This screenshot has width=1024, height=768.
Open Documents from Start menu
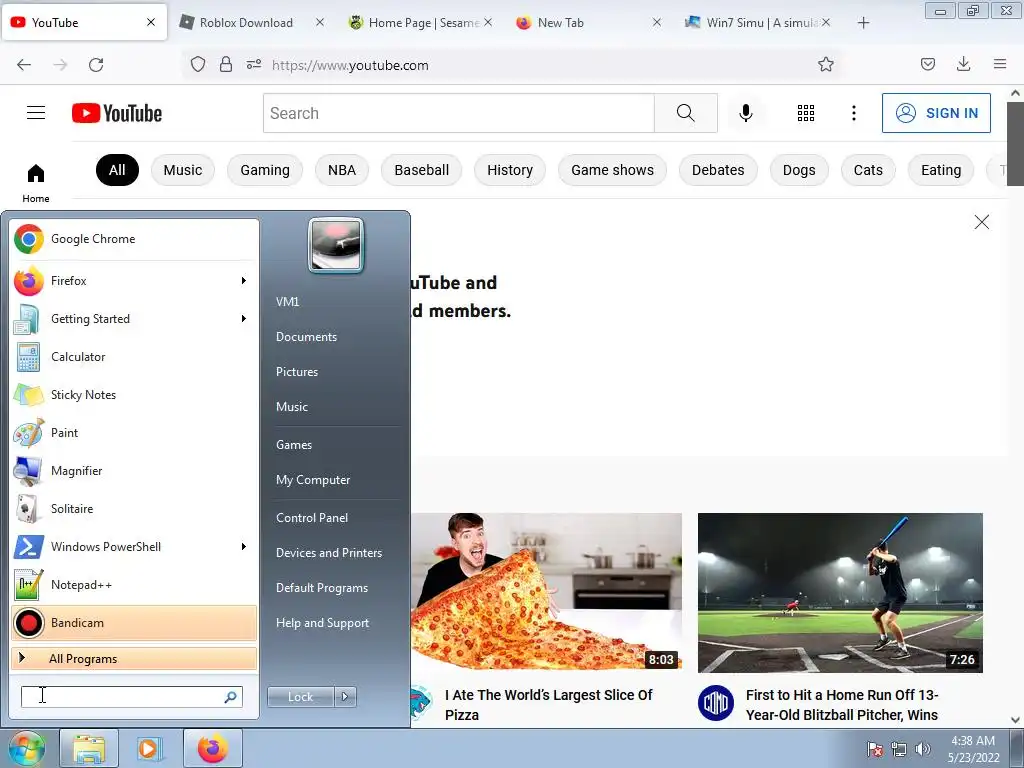click(306, 337)
